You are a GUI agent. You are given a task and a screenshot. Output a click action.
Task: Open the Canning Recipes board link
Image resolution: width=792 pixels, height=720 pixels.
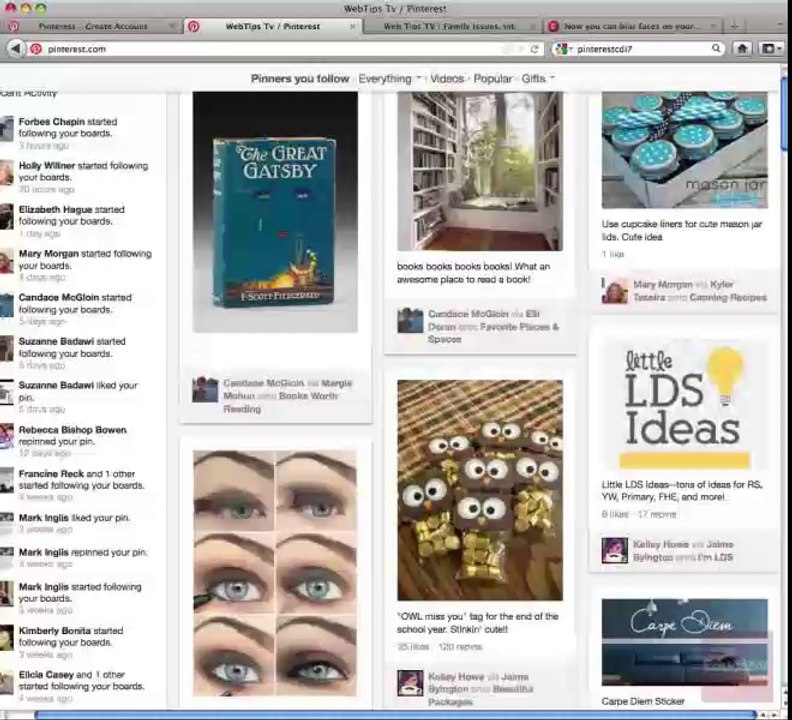728,298
